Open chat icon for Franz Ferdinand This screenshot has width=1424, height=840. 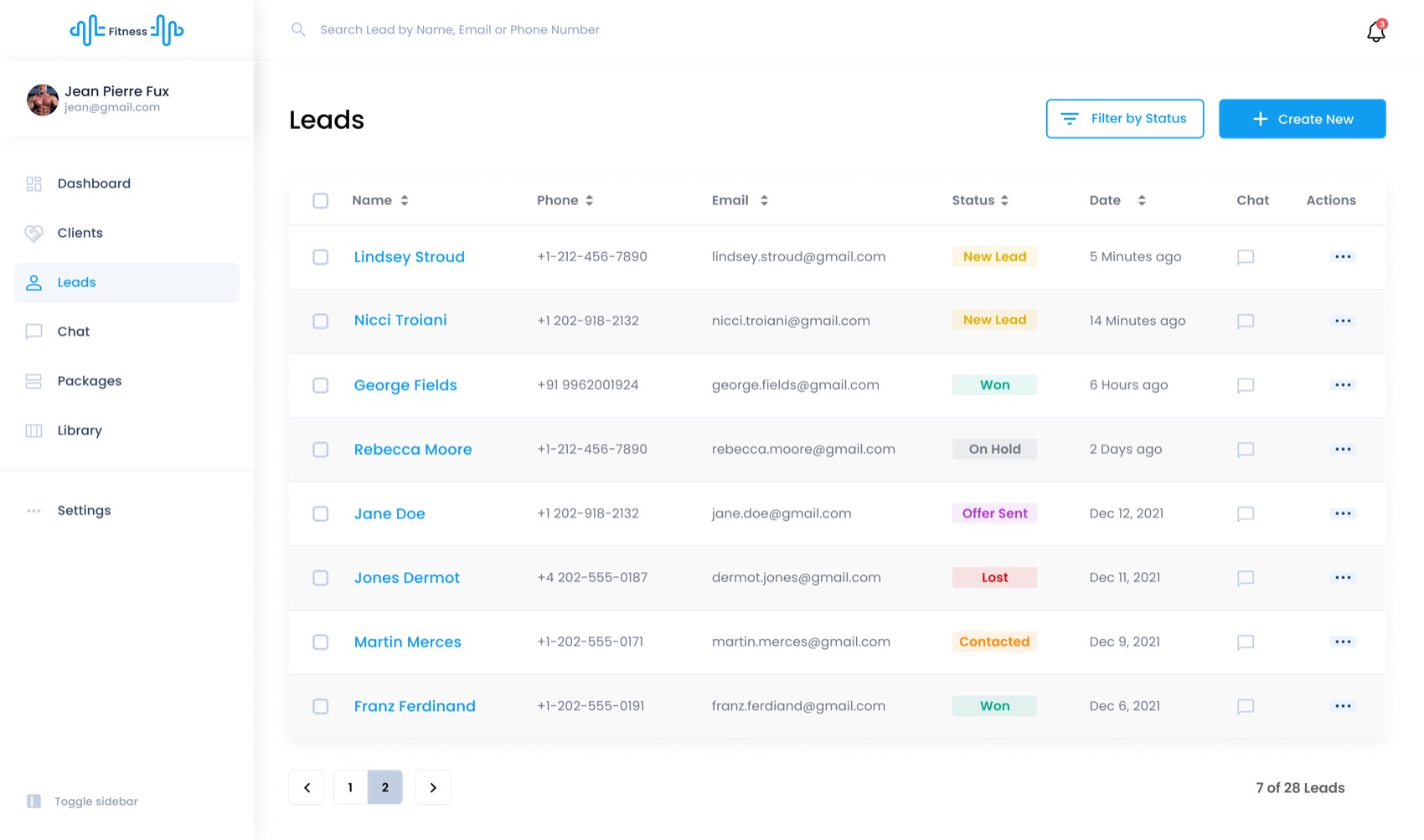coord(1246,706)
